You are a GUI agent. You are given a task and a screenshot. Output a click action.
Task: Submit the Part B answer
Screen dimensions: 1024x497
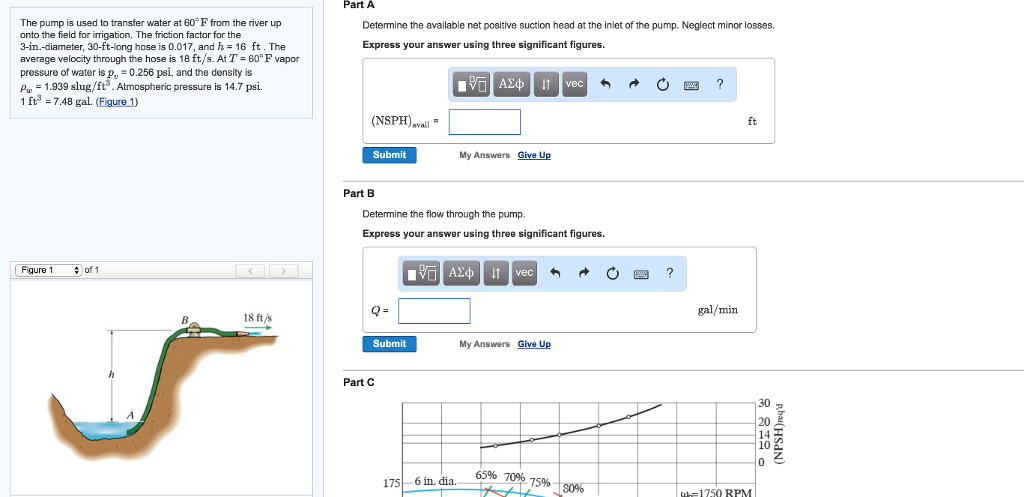[389, 344]
